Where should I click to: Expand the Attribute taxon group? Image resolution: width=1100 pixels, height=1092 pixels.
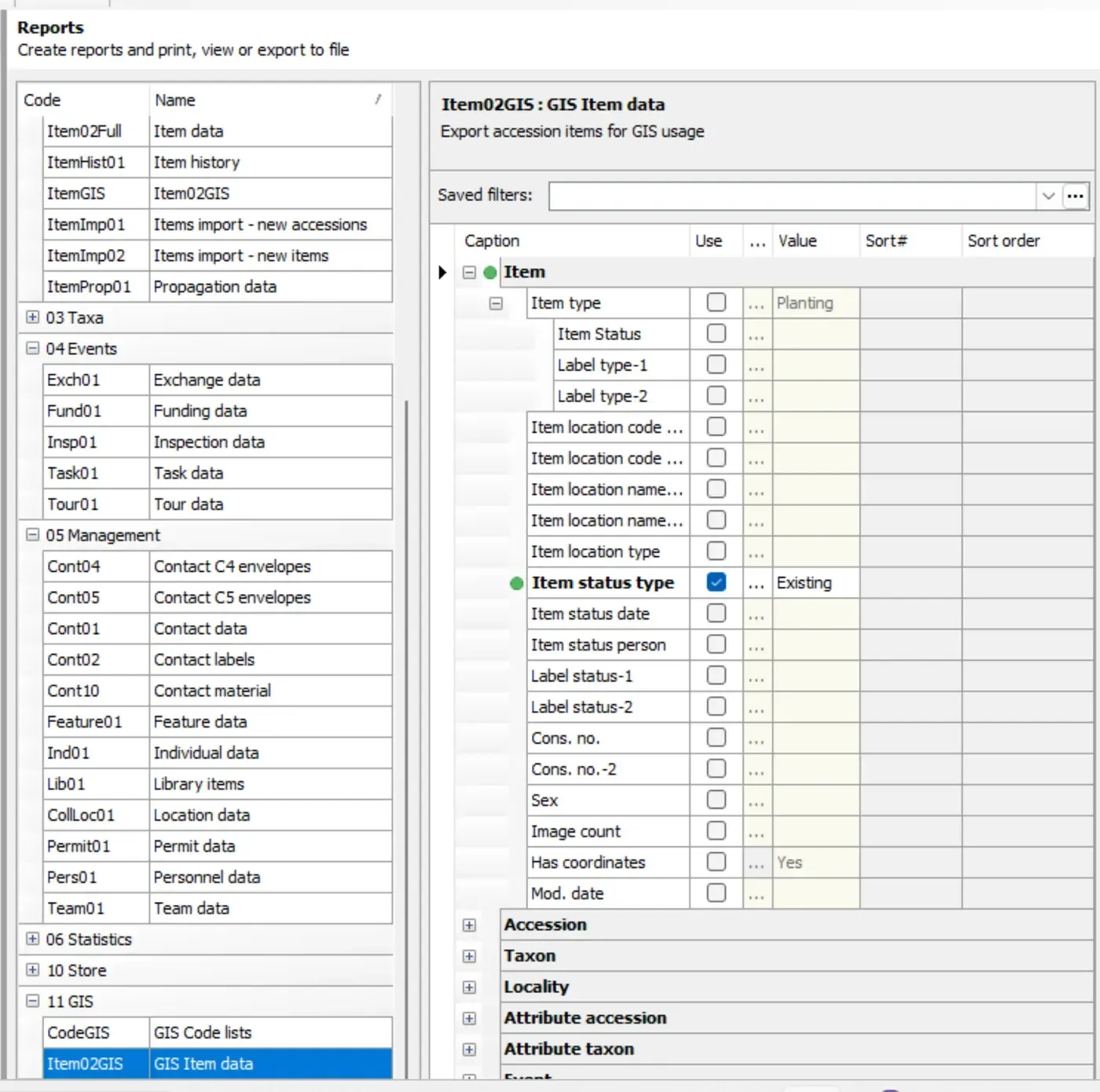tap(469, 1050)
